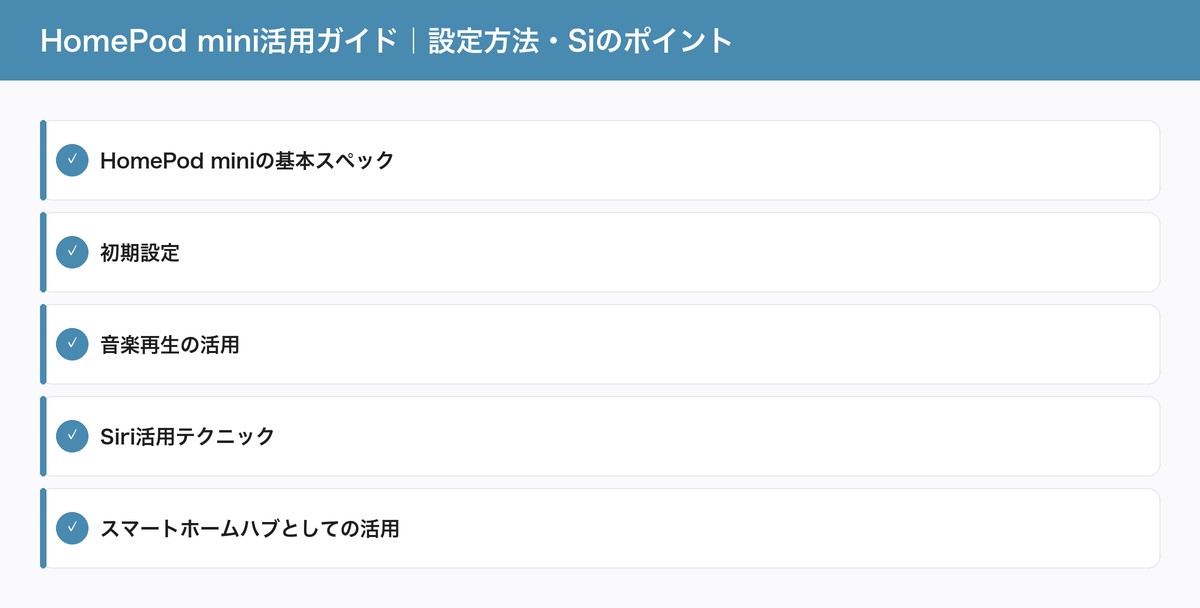The width and height of the screenshot is (1200, 608).
Task: Click the blue side bar of スマートホームハブとしての活用
Action: (43, 528)
